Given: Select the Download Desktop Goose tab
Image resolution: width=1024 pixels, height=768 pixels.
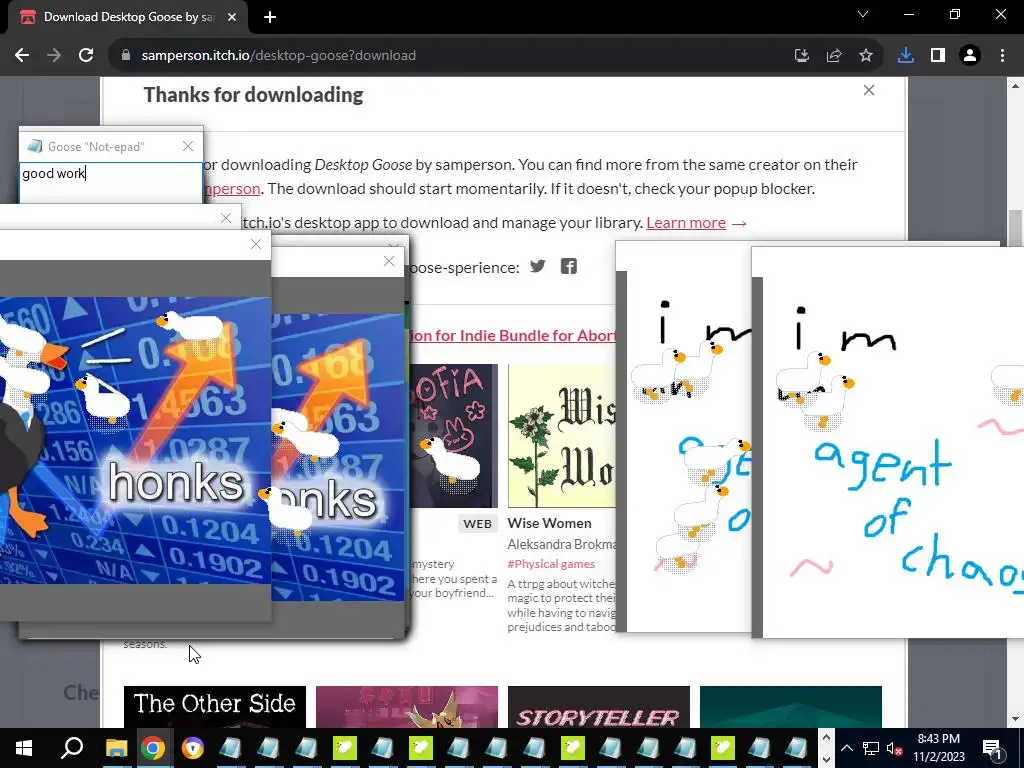Looking at the screenshot, I should pyautogui.click(x=128, y=17).
